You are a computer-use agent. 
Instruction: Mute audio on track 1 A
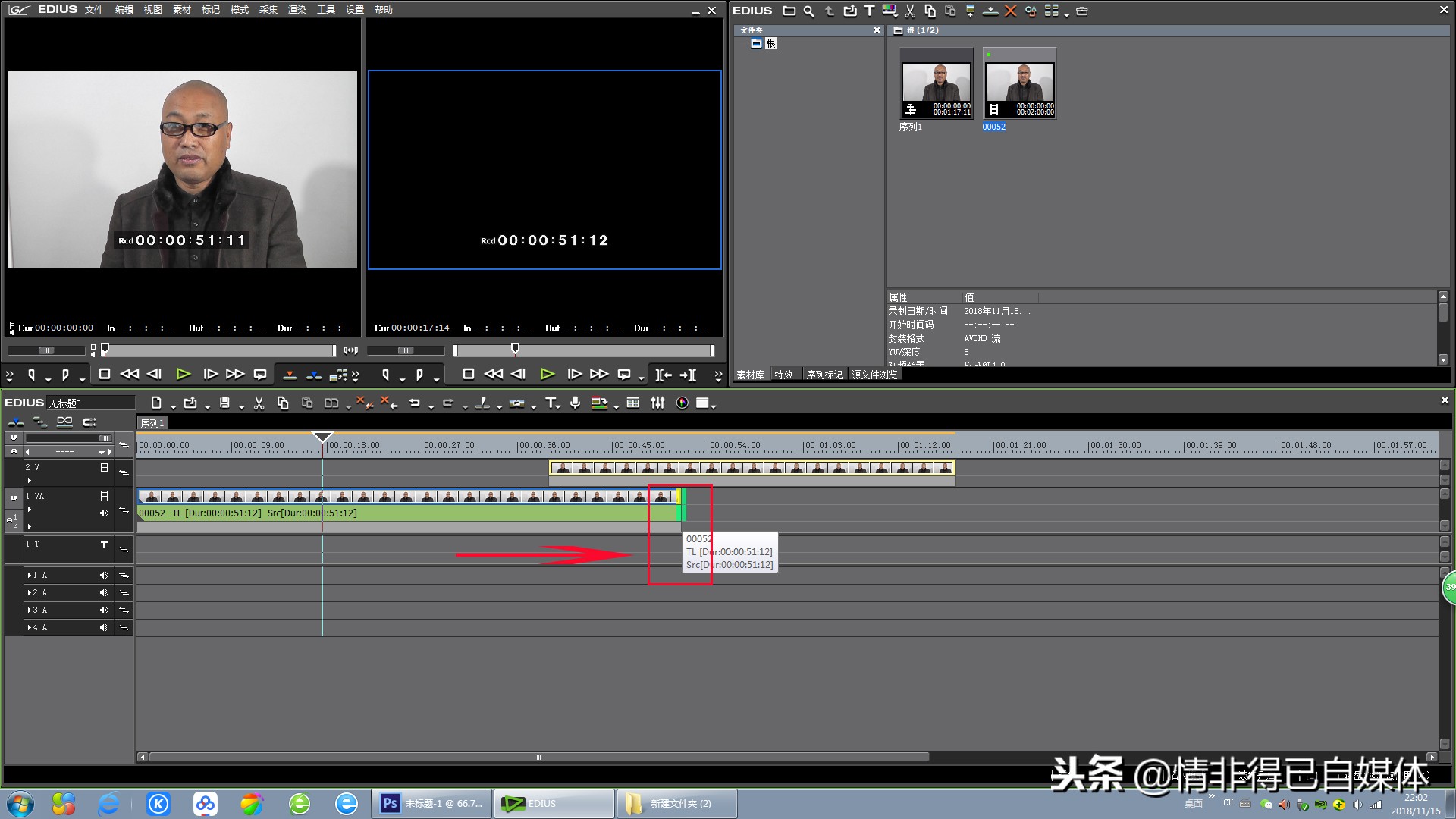[104, 576]
